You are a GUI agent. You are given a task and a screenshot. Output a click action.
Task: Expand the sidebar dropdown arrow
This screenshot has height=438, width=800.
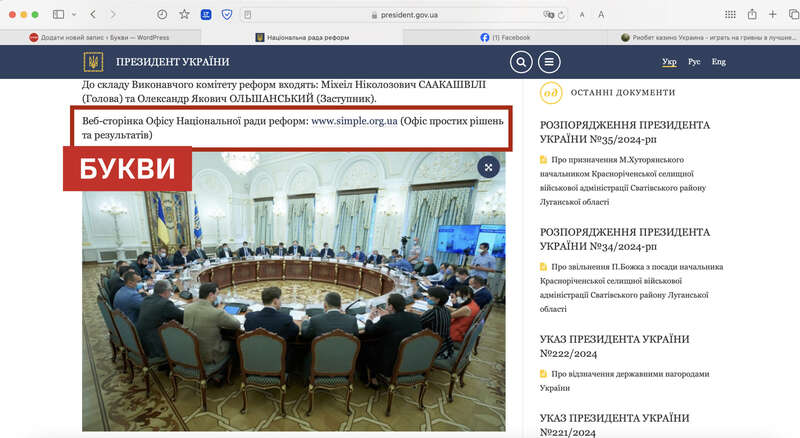[x=73, y=15]
